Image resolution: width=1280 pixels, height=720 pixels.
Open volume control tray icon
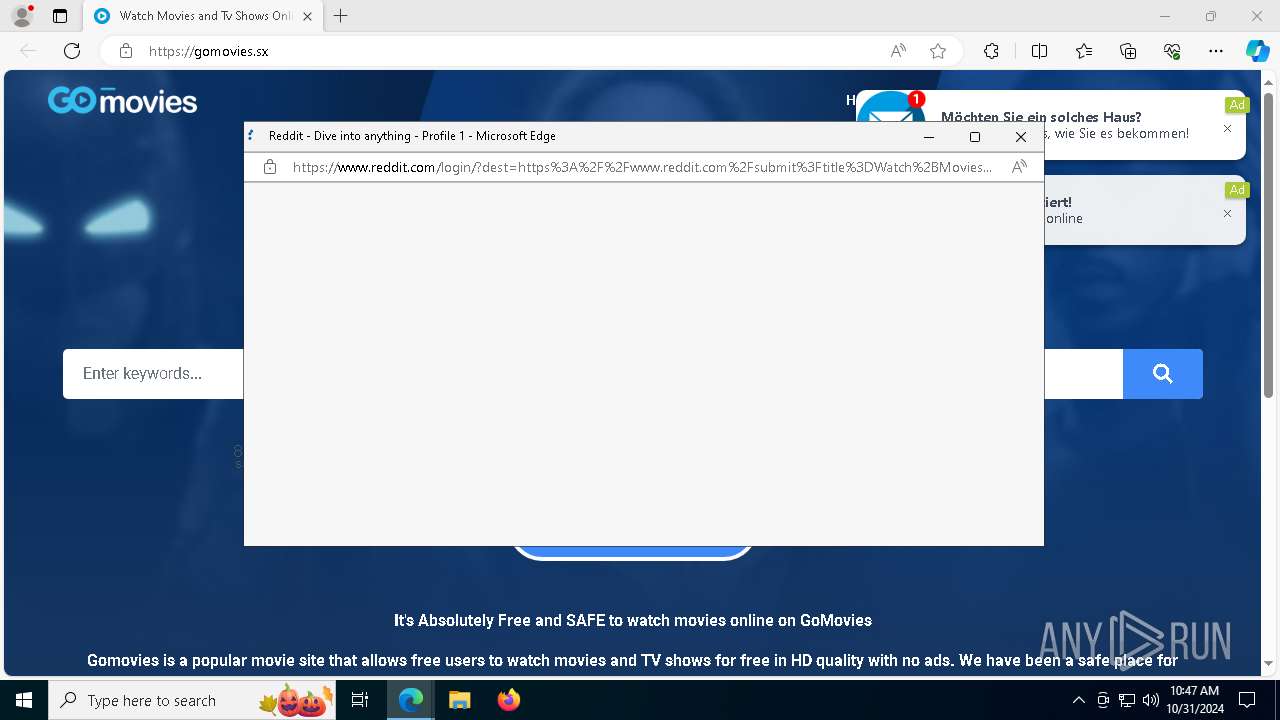(1150, 700)
